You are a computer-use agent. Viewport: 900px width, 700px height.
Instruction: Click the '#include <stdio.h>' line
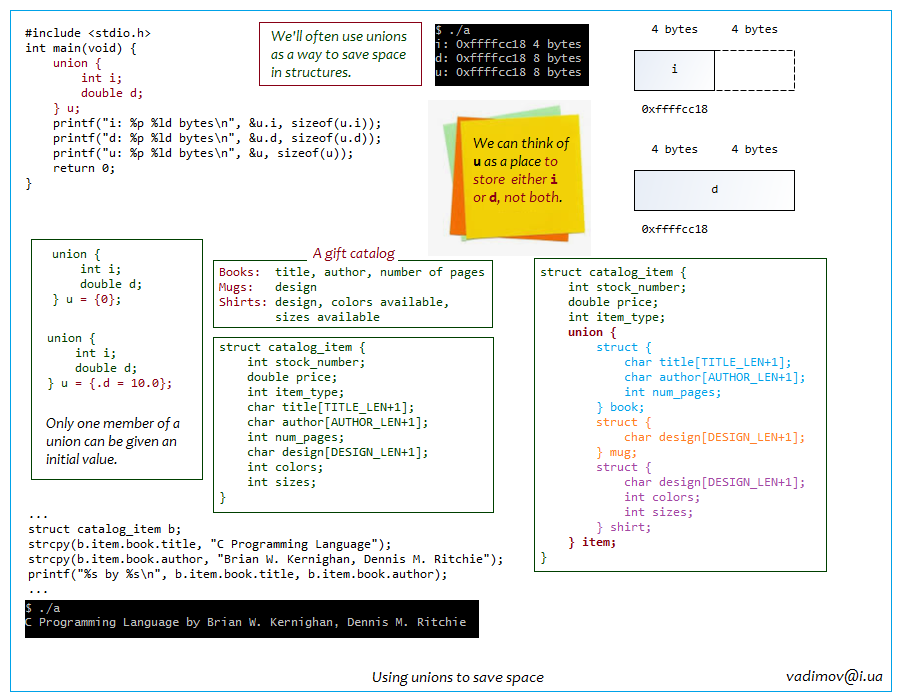[88, 33]
